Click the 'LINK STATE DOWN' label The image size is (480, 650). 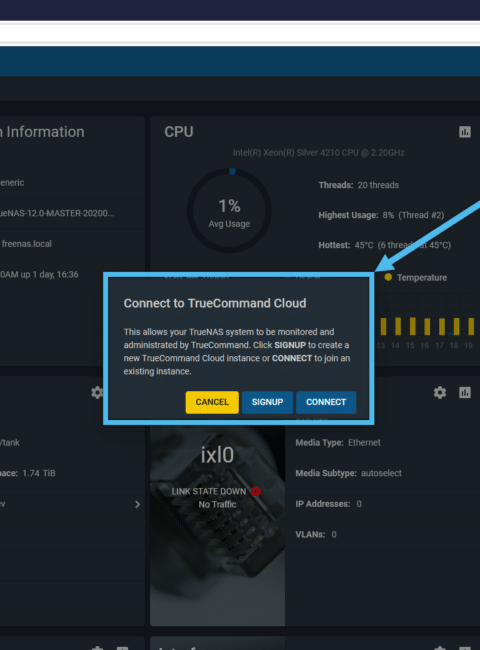[208, 491]
